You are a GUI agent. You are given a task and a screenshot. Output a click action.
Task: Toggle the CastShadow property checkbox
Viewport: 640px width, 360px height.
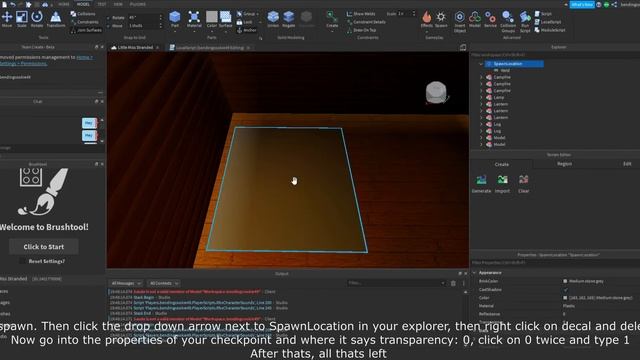(565, 289)
